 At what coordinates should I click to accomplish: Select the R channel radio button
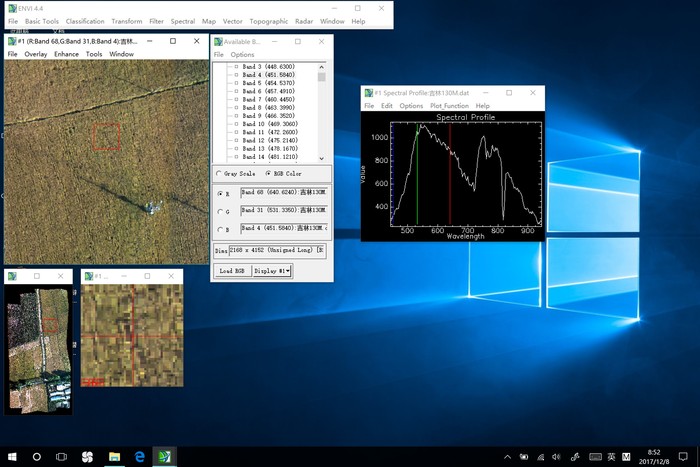(221, 193)
